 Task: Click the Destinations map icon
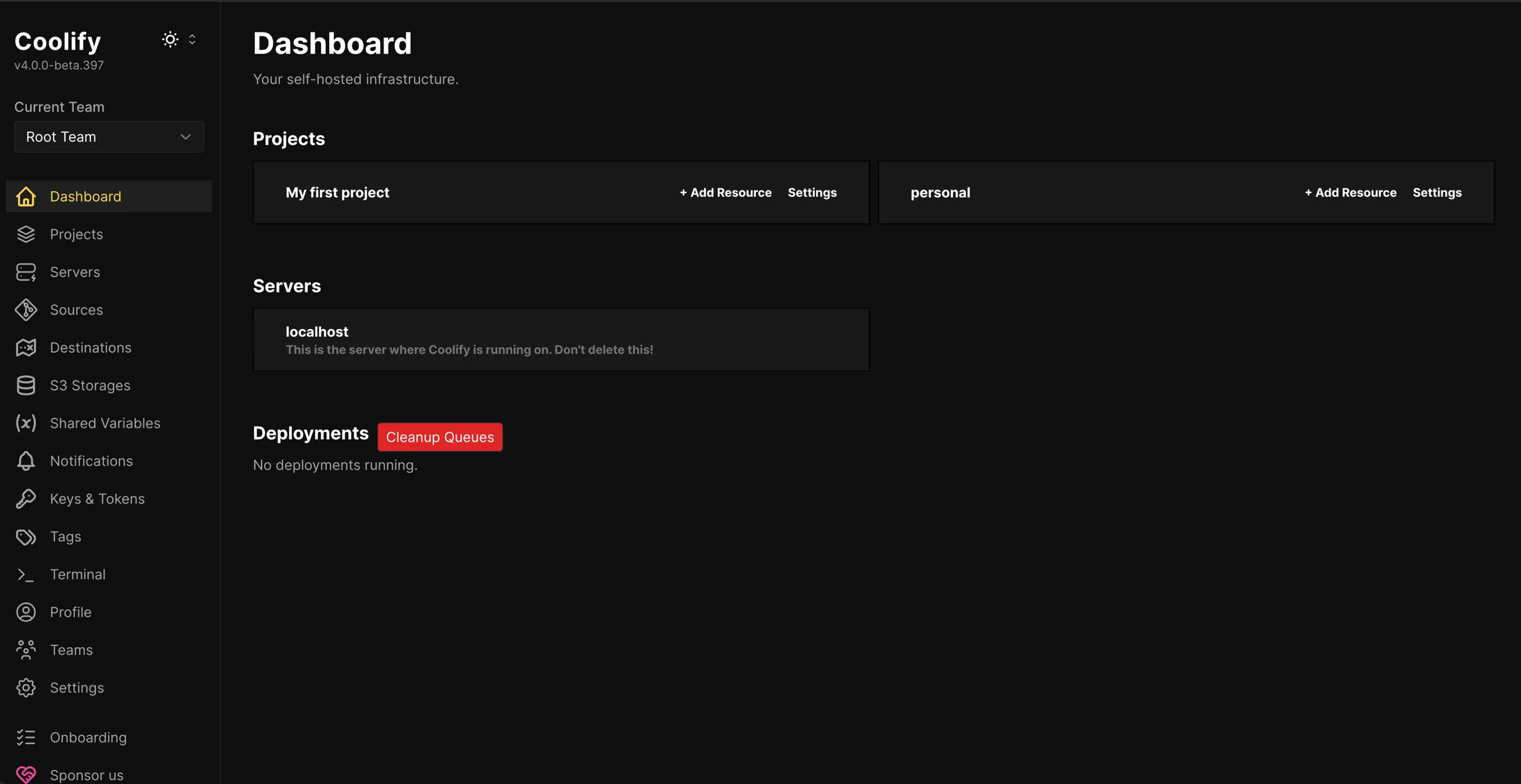coord(26,348)
